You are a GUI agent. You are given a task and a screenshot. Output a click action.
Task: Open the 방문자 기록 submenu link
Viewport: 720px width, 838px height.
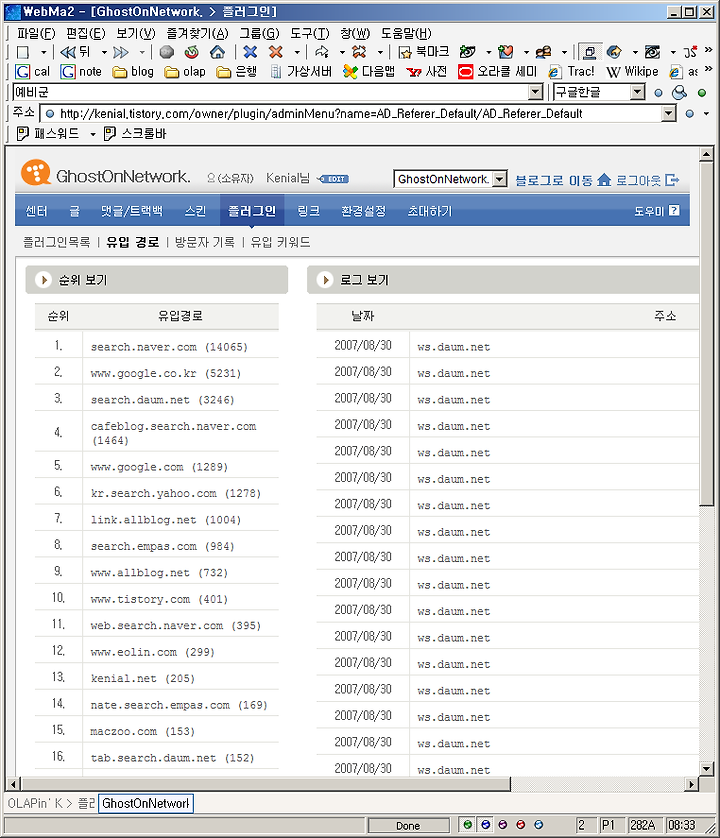[205, 242]
